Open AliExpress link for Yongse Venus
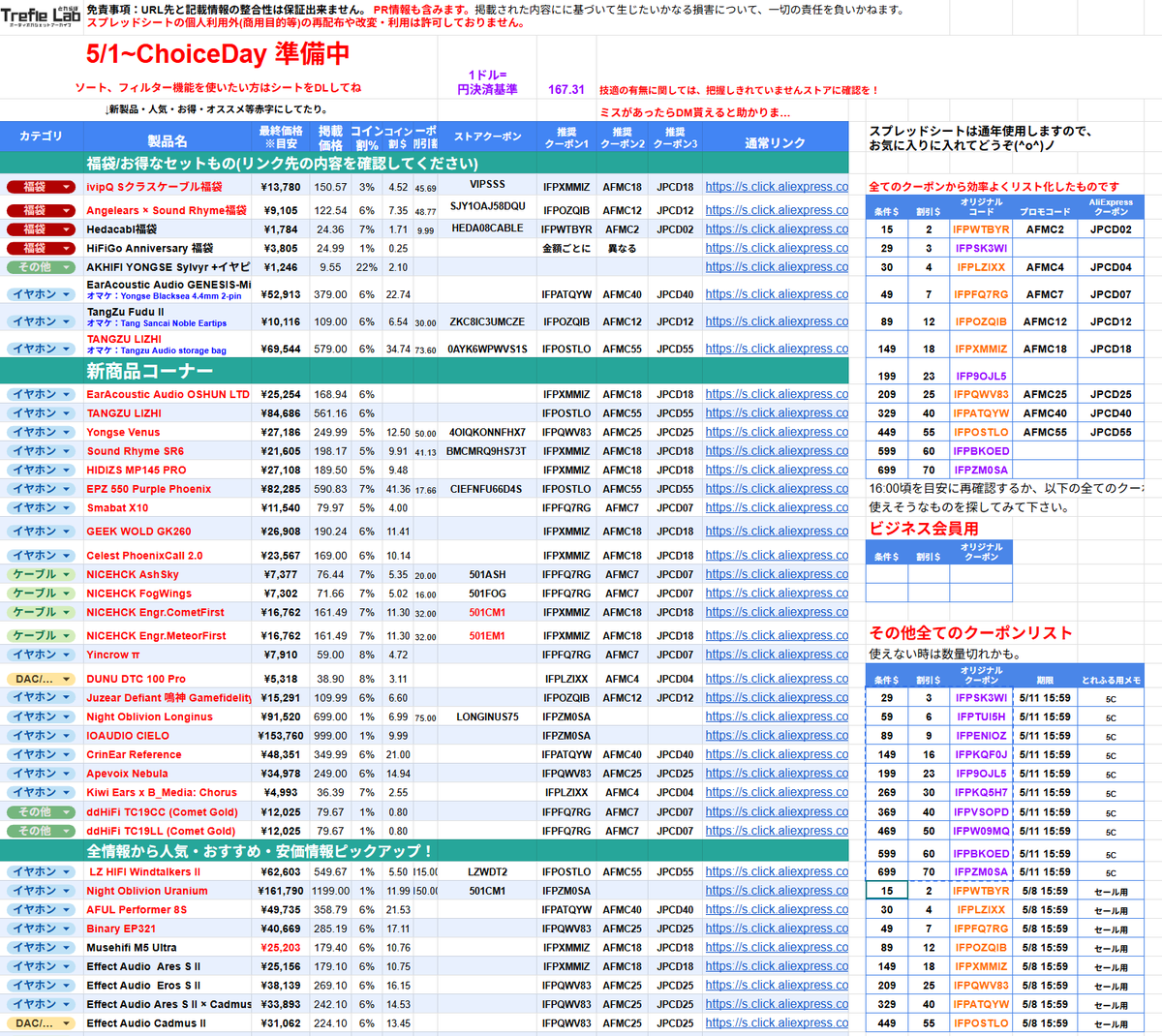Viewport: 1162px width, 1036px height. pyautogui.click(x=777, y=432)
